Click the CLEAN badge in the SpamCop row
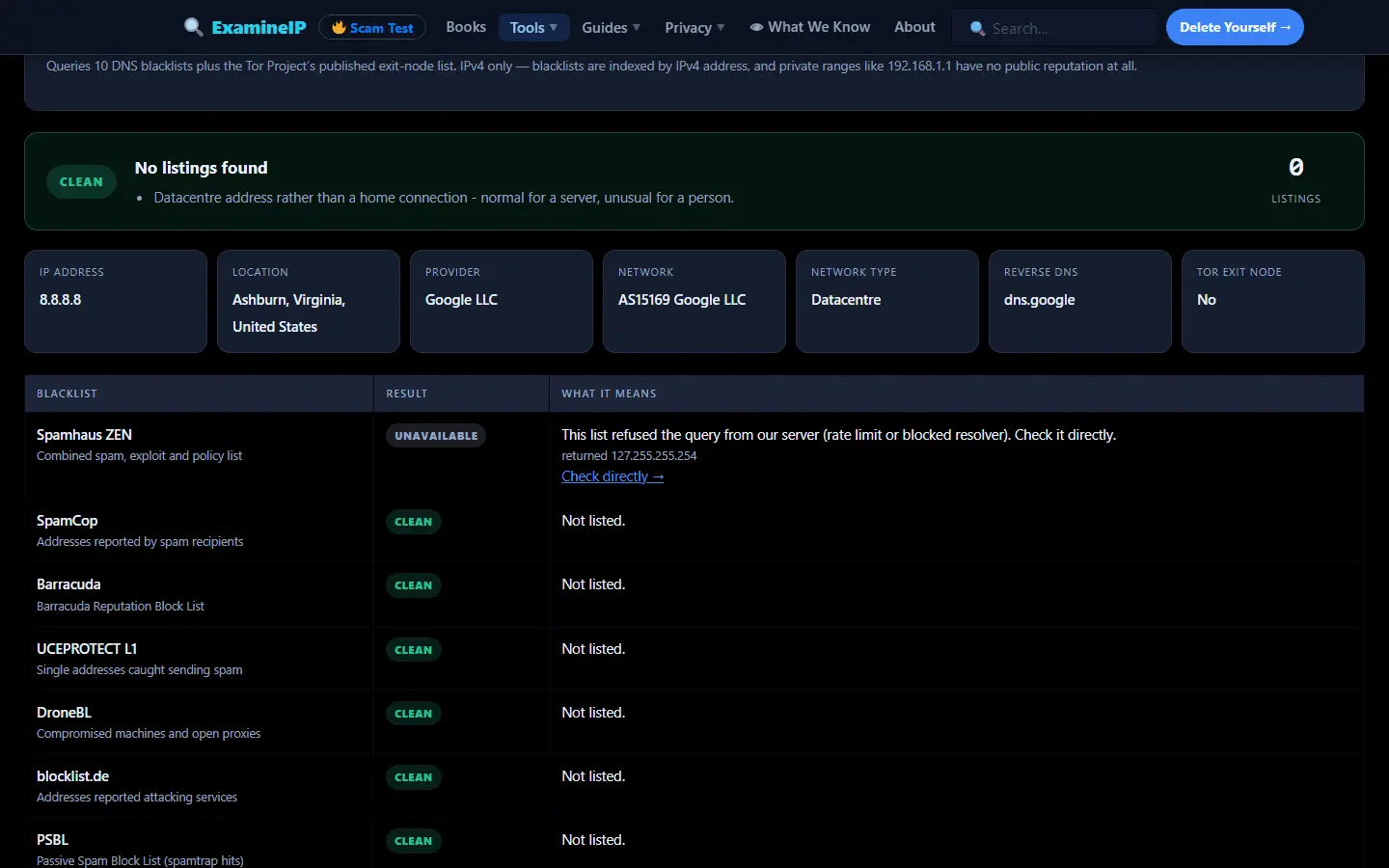This screenshot has height=868, width=1389. click(414, 522)
